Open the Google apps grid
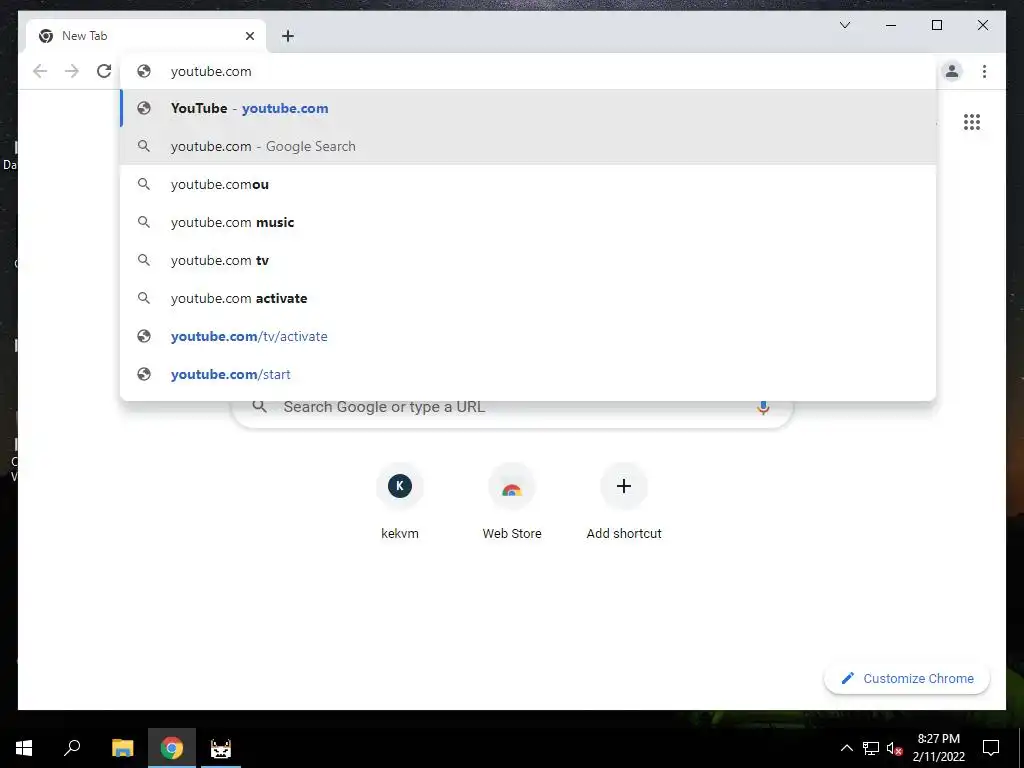1024x768 pixels. [972, 122]
